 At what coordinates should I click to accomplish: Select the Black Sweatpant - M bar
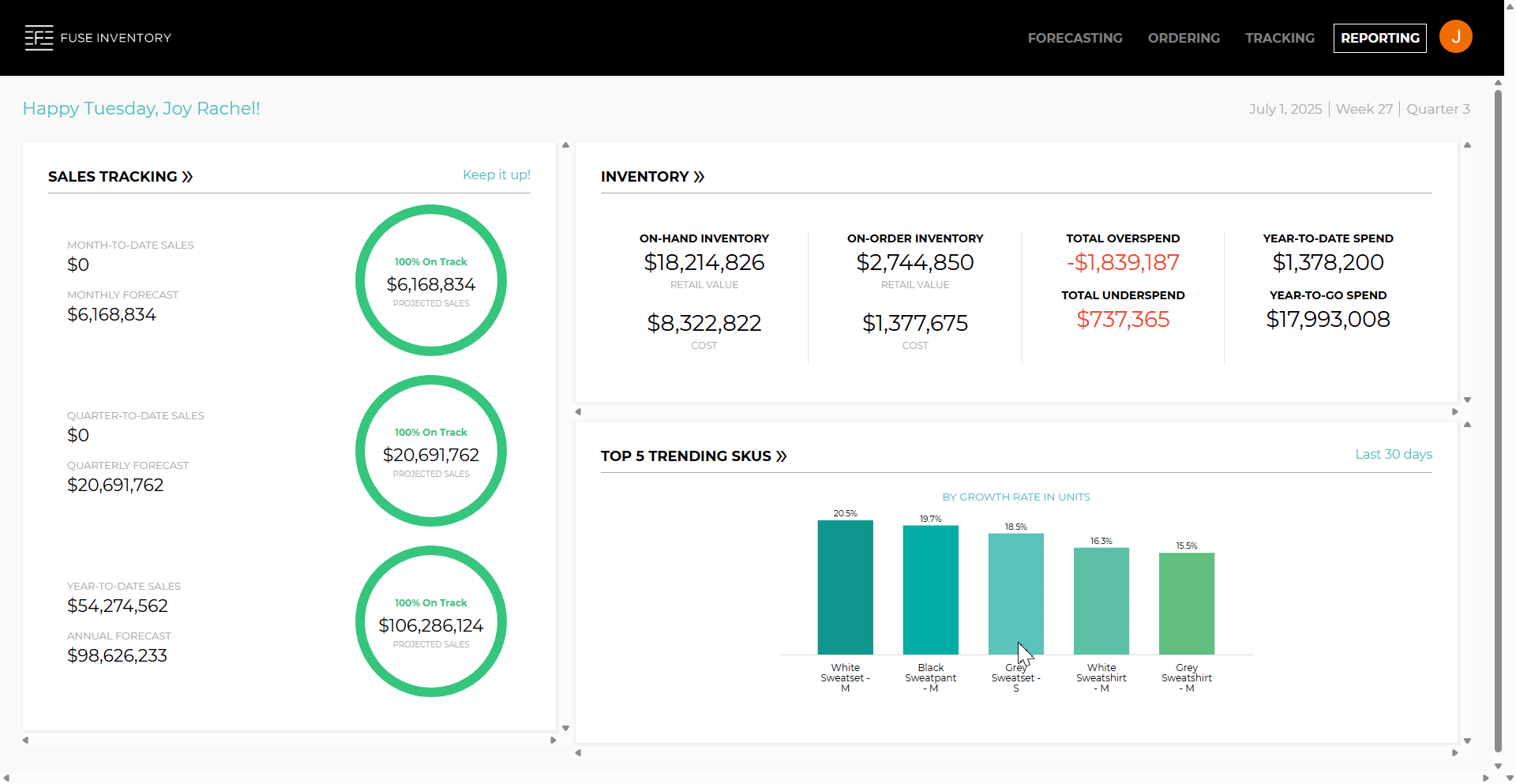coord(930,589)
